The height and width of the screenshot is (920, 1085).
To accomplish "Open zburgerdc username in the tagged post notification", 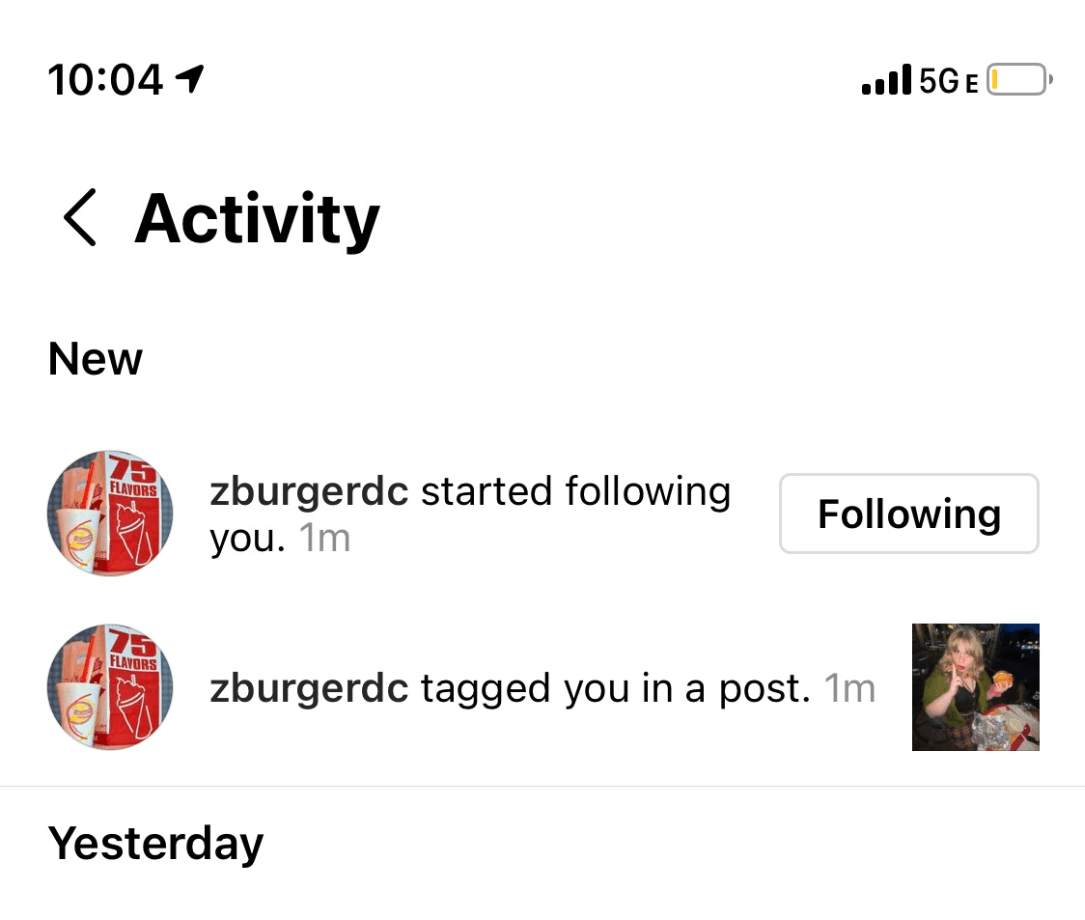I will (x=309, y=689).
